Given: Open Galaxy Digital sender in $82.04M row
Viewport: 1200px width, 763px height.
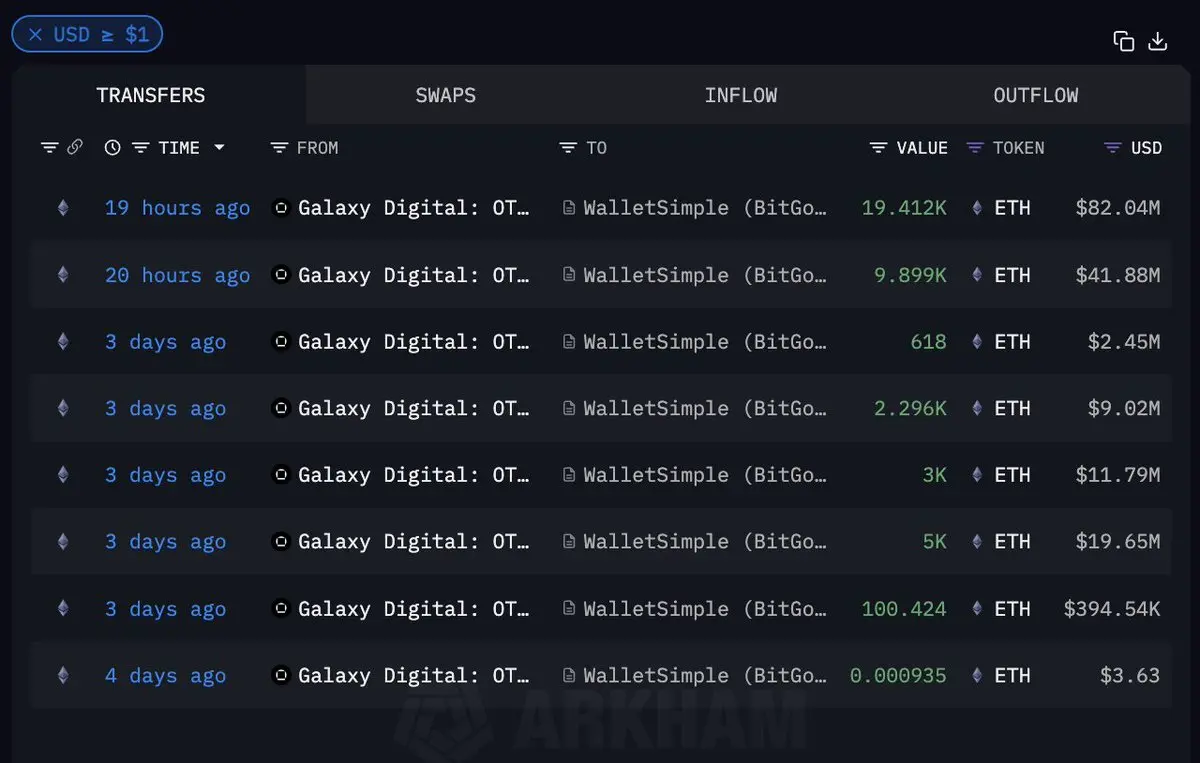Looking at the screenshot, I should (x=414, y=208).
